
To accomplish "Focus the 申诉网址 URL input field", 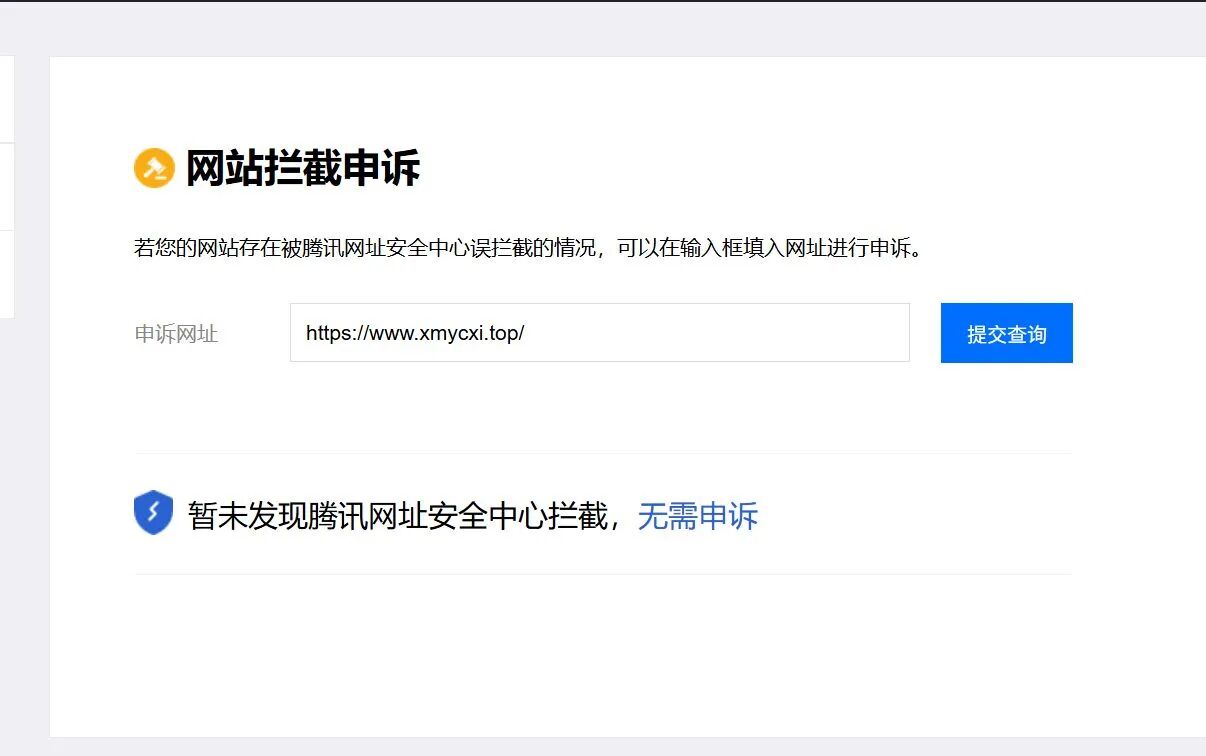I will [x=600, y=333].
